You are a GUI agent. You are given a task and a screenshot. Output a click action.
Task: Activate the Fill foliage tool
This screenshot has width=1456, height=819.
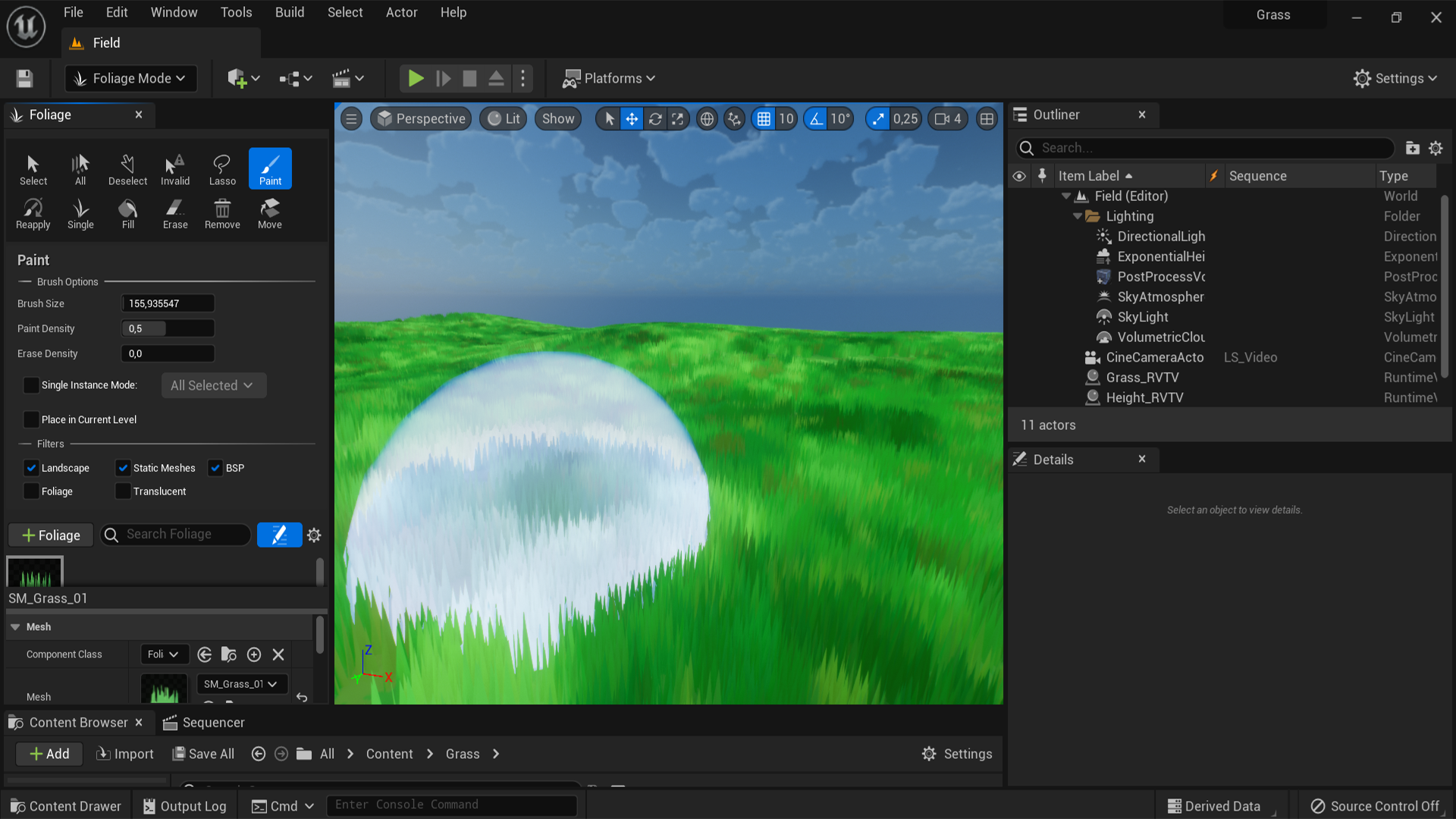128,213
